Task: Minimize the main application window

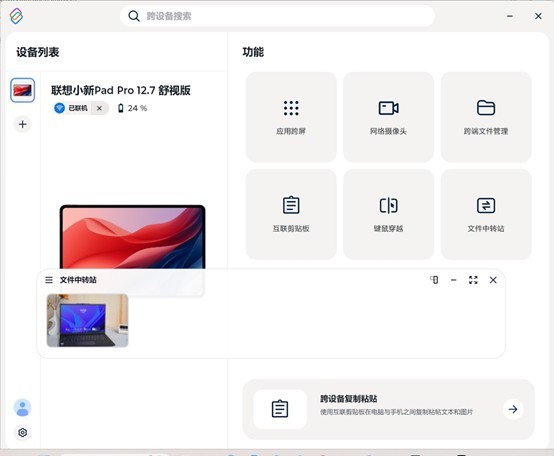Action: (510, 16)
